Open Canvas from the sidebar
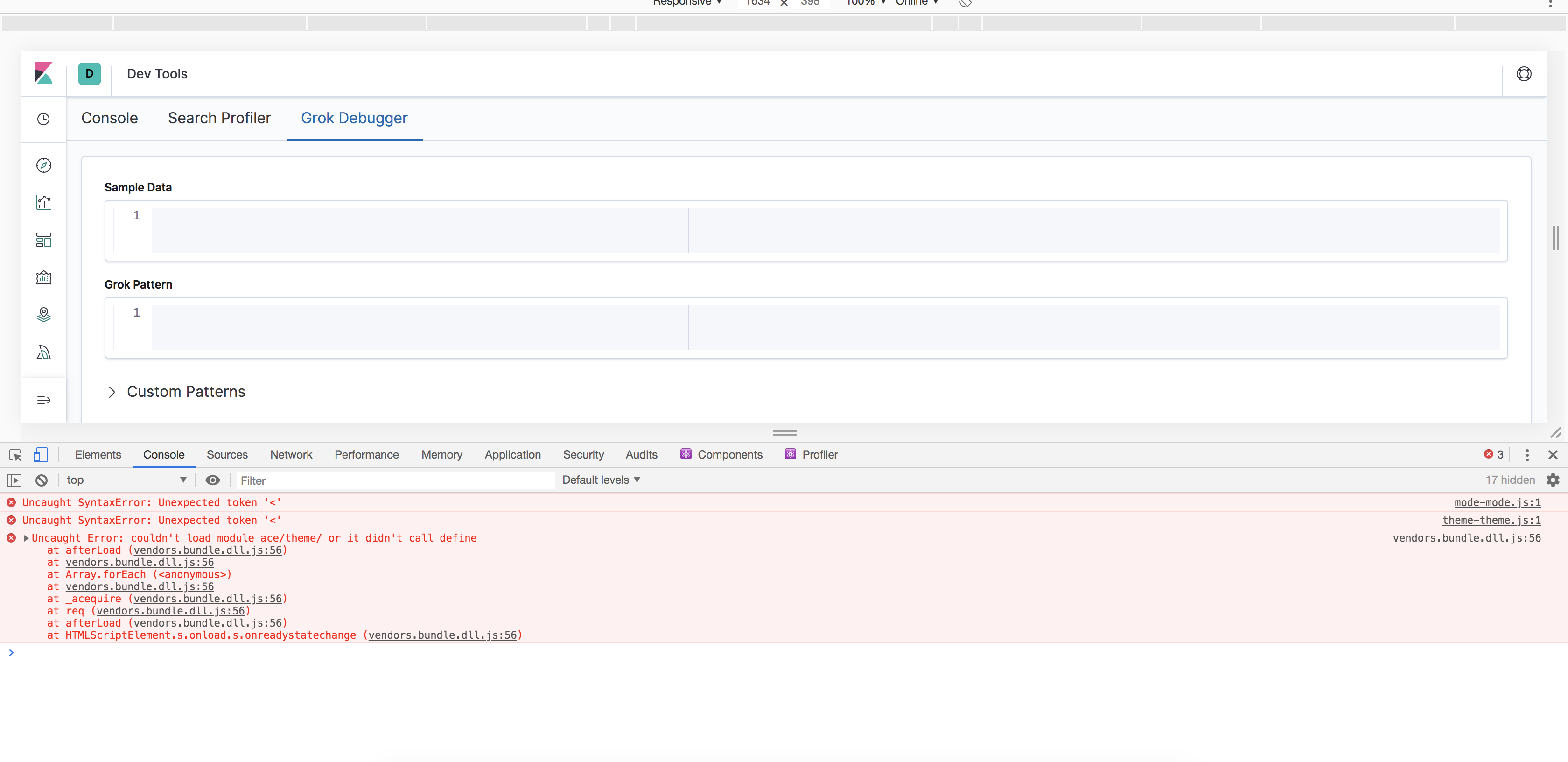Screen dimensions: 1568x762 coord(43,277)
